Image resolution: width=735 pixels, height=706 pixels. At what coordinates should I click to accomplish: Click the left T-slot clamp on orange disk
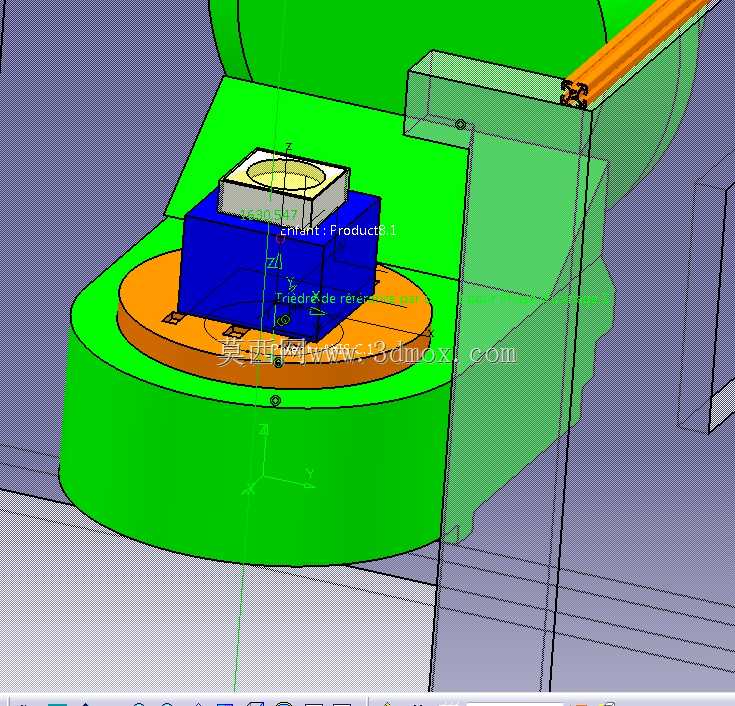coord(173,318)
